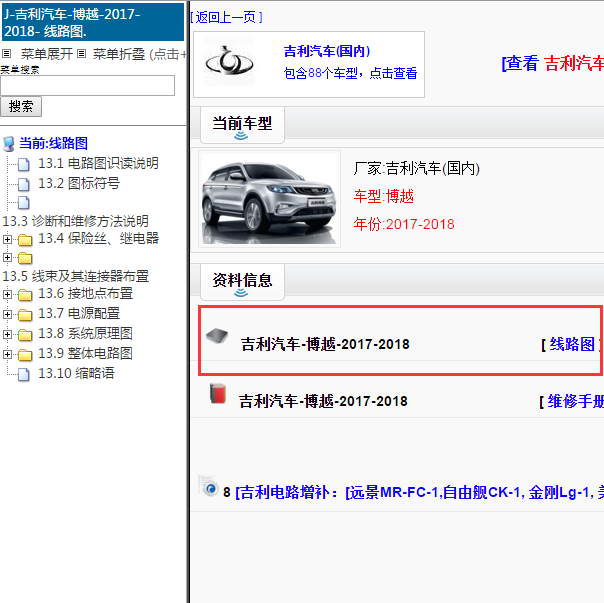Click the folder icon for 13.6 接地点布置

click(x=25, y=295)
